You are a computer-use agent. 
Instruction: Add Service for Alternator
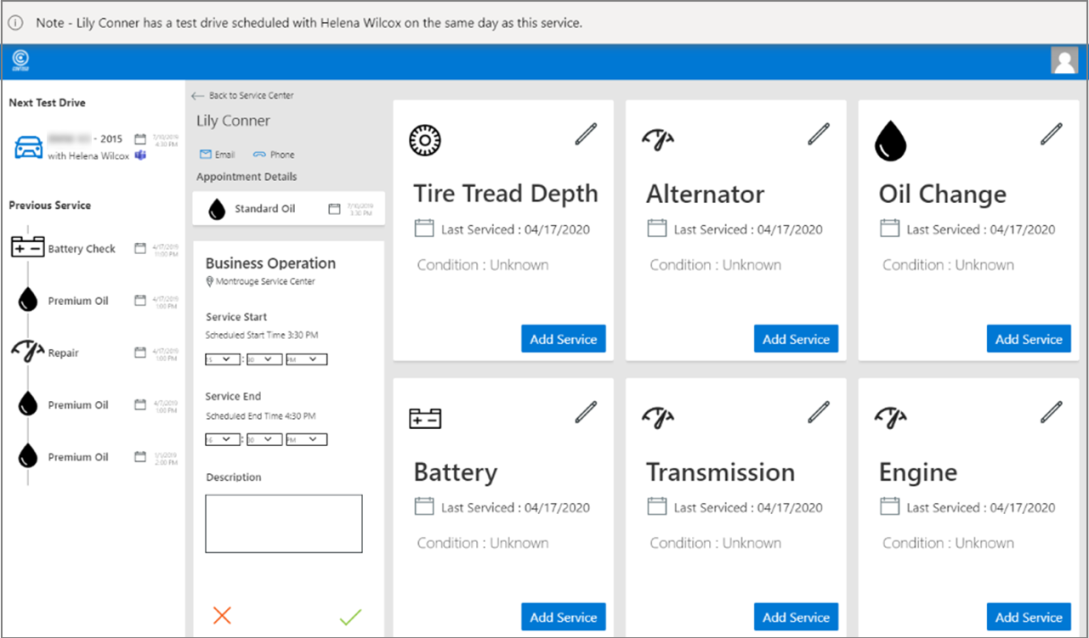(x=796, y=339)
